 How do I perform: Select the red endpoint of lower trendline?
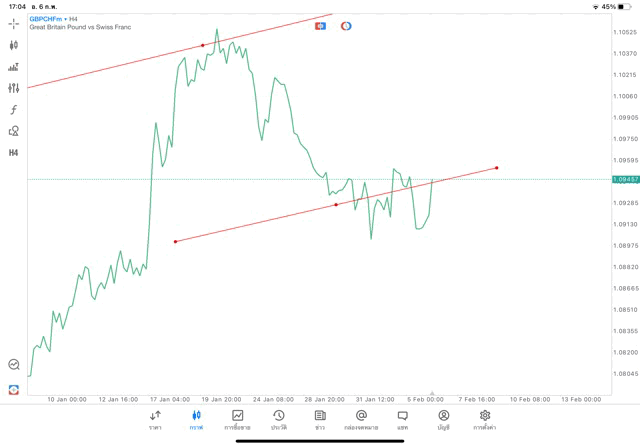click(x=496, y=167)
